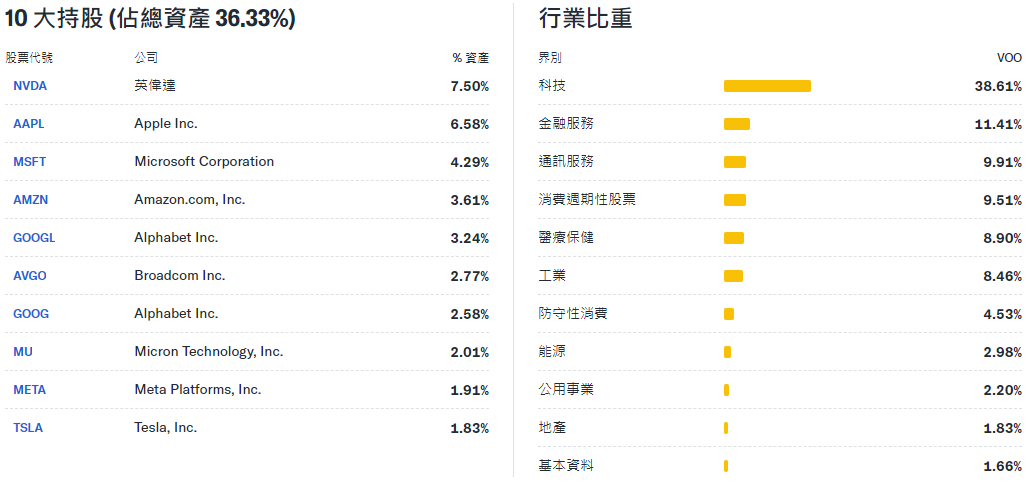The height and width of the screenshot is (485, 1026).
Task: Open the MU ticker link
Action: click(x=23, y=351)
